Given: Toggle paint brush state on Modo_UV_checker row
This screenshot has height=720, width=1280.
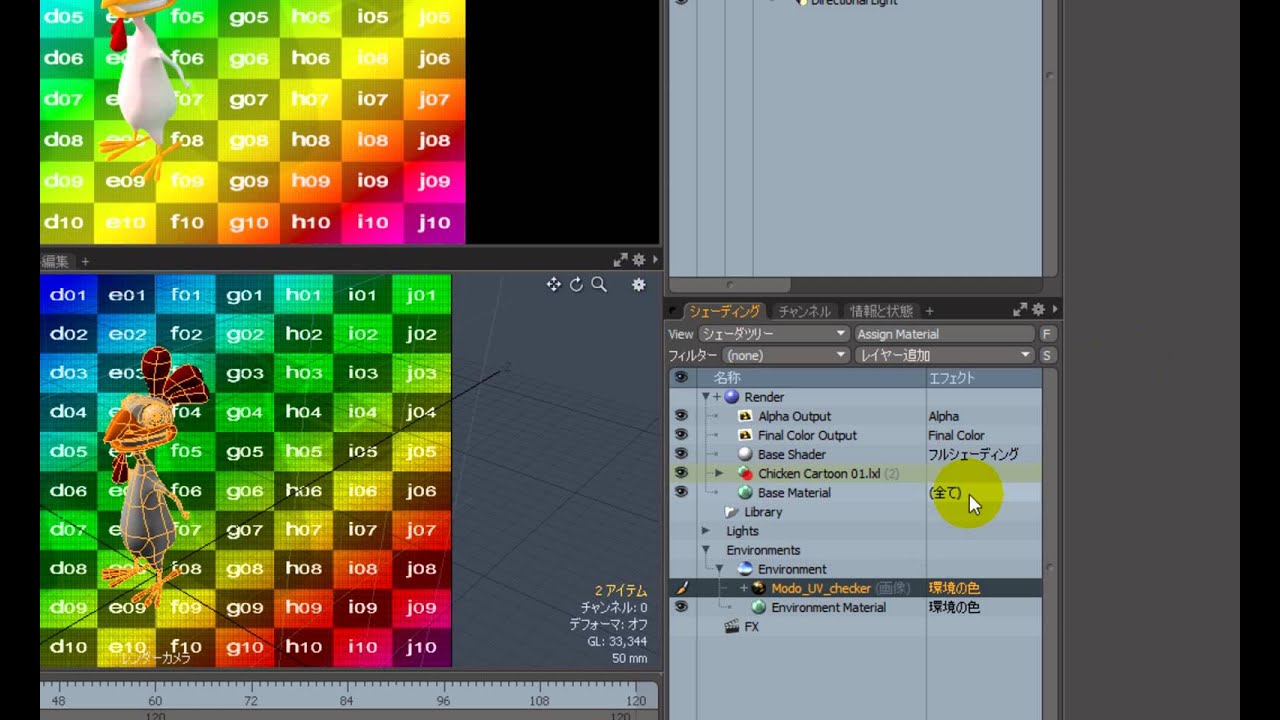Looking at the screenshot, I should coord(681,588).
